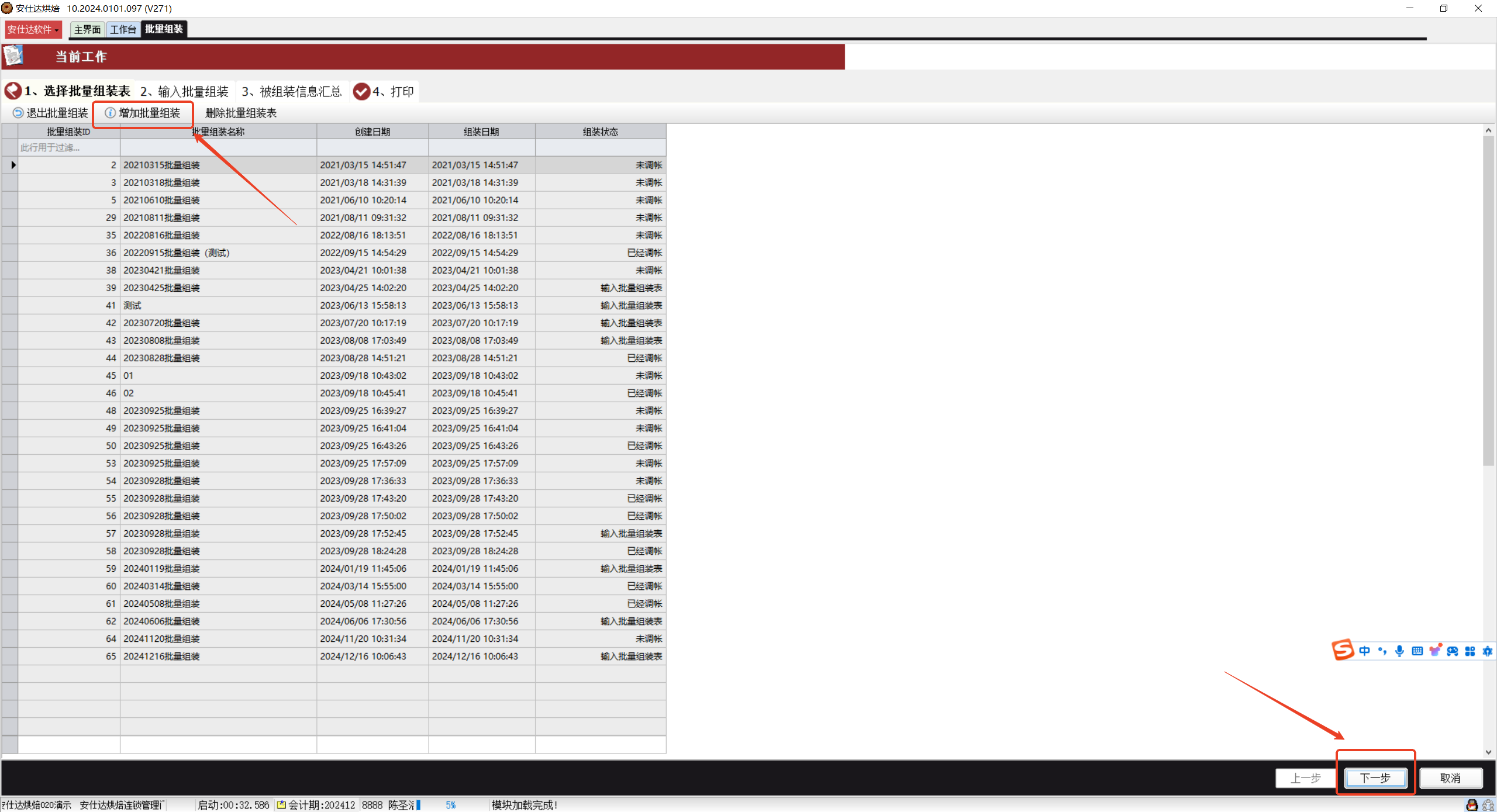Click the filter input under 批量组装ID

click(x=68, y=147)
